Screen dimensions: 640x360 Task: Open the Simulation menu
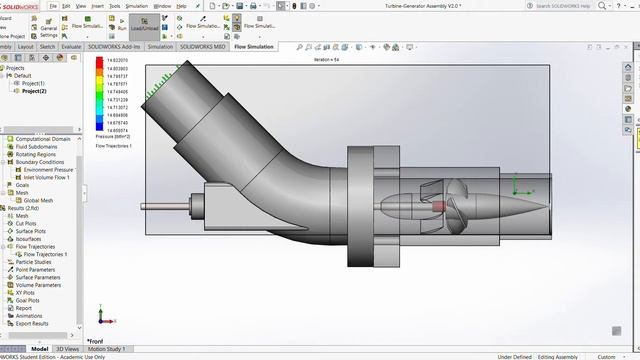[x=137, y=6]
